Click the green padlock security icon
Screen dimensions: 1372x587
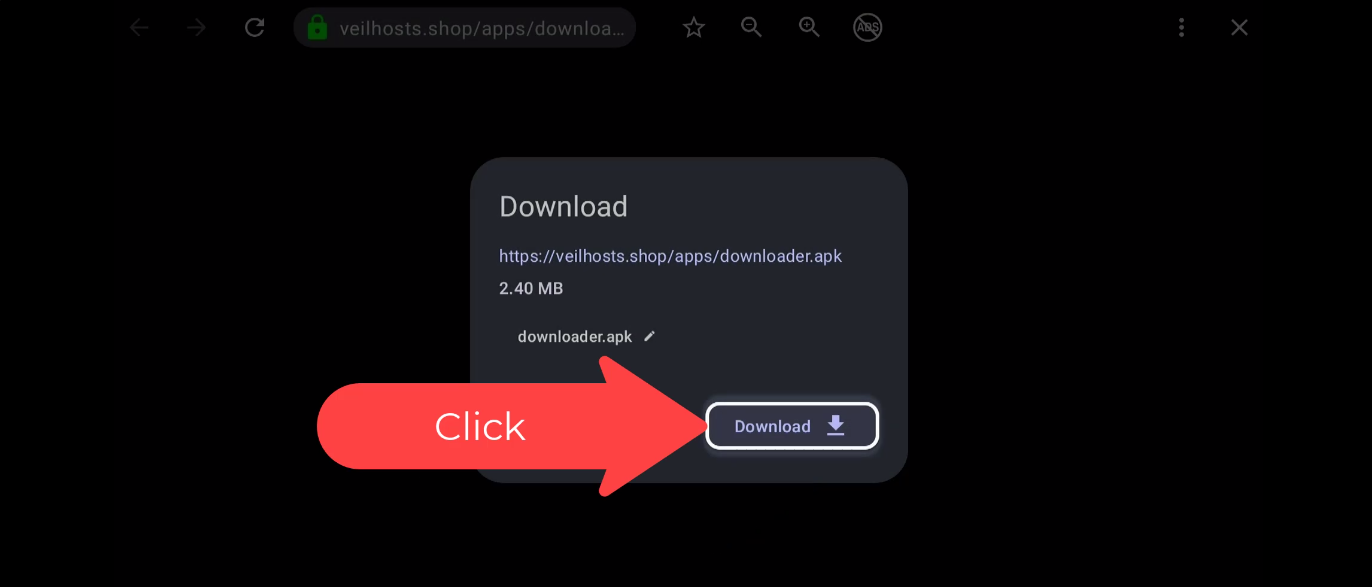[x=317, y=28]
